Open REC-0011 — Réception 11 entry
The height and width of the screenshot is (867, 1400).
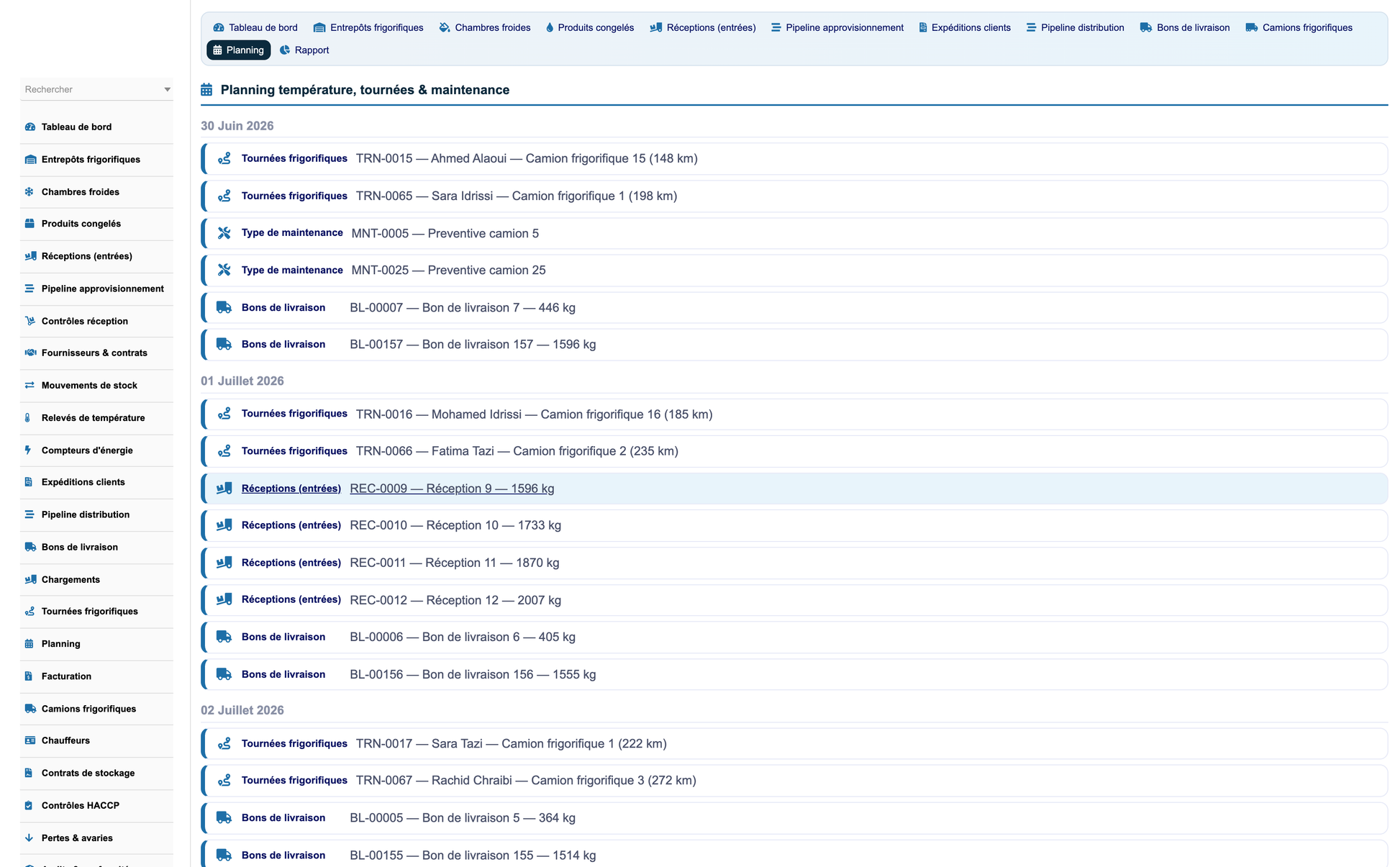click(x=794, y=563)
